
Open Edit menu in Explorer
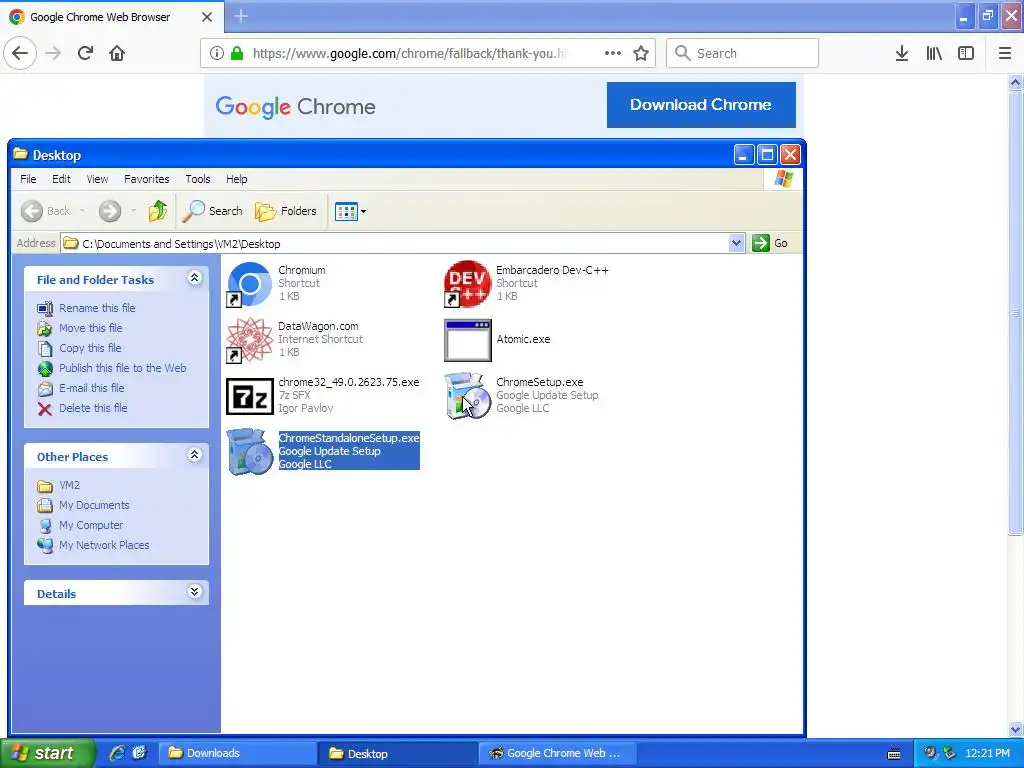(61, 179)
